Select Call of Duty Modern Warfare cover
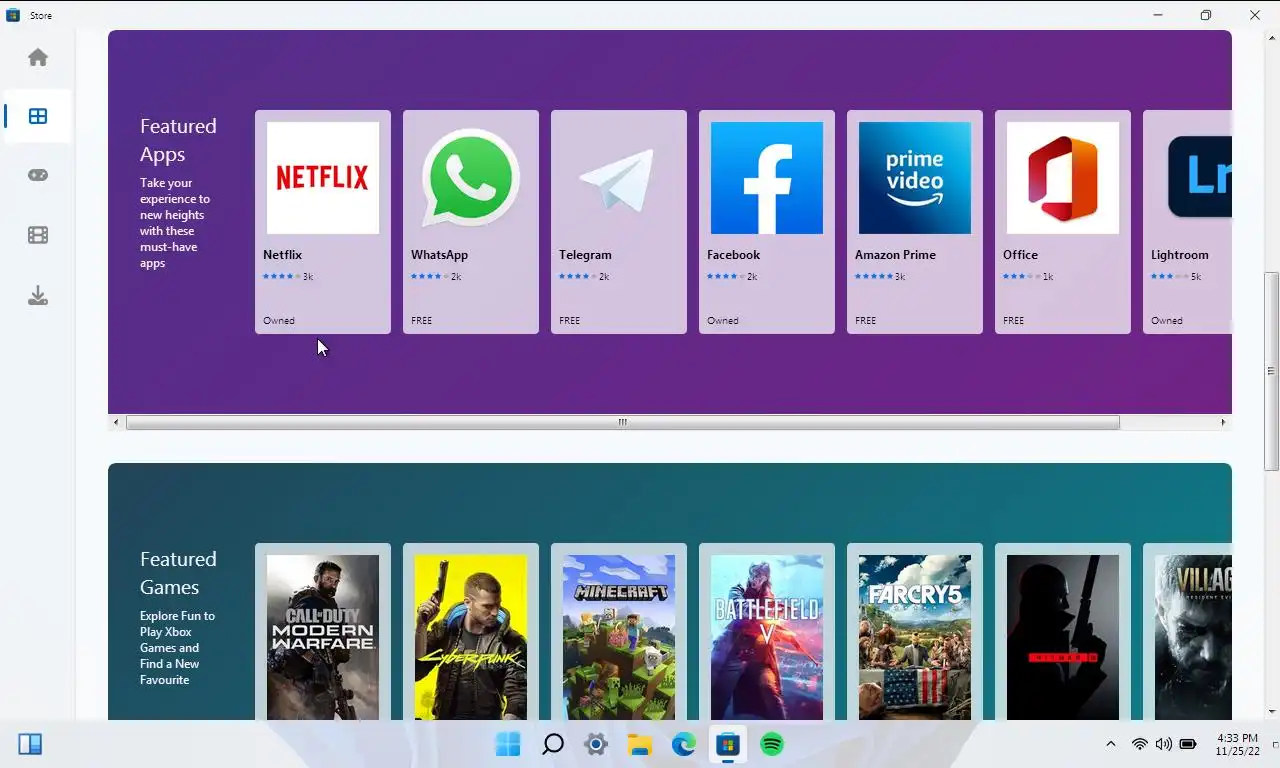This screenshot has height=768, width=1280. click(x=323, y=637)
